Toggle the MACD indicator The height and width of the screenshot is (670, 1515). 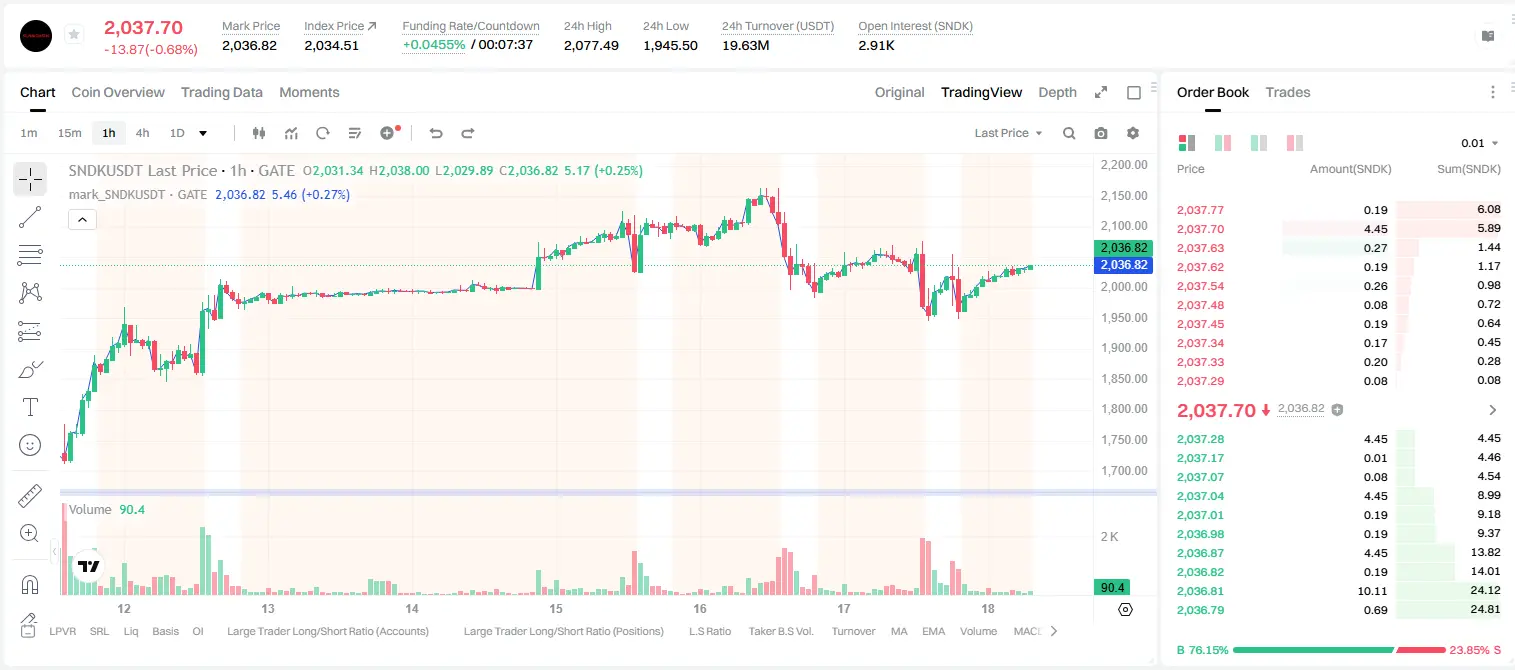[1027, 631]
